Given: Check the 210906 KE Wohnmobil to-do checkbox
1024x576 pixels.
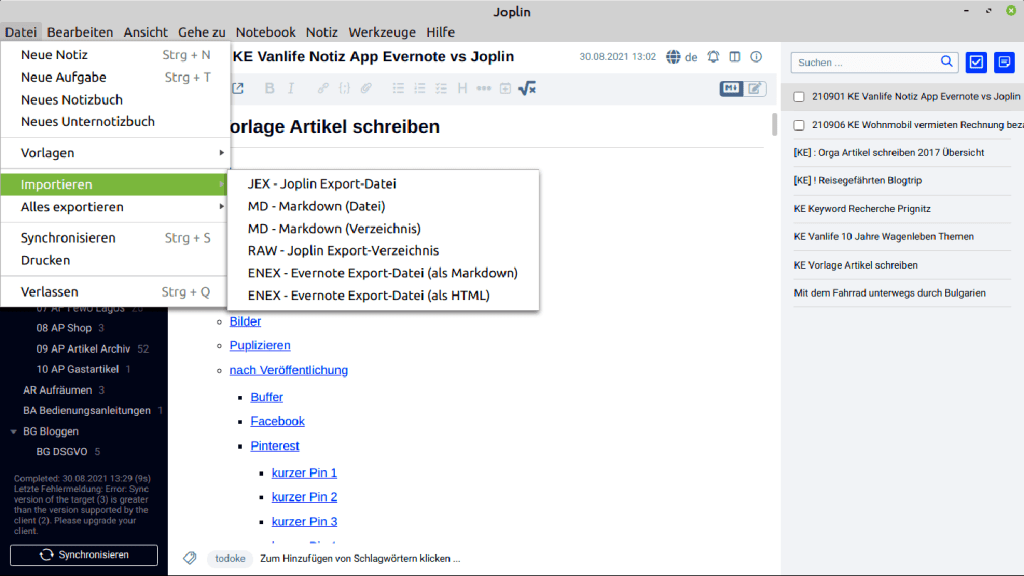Looking at the screenshot, I should (x=799, y=125).
